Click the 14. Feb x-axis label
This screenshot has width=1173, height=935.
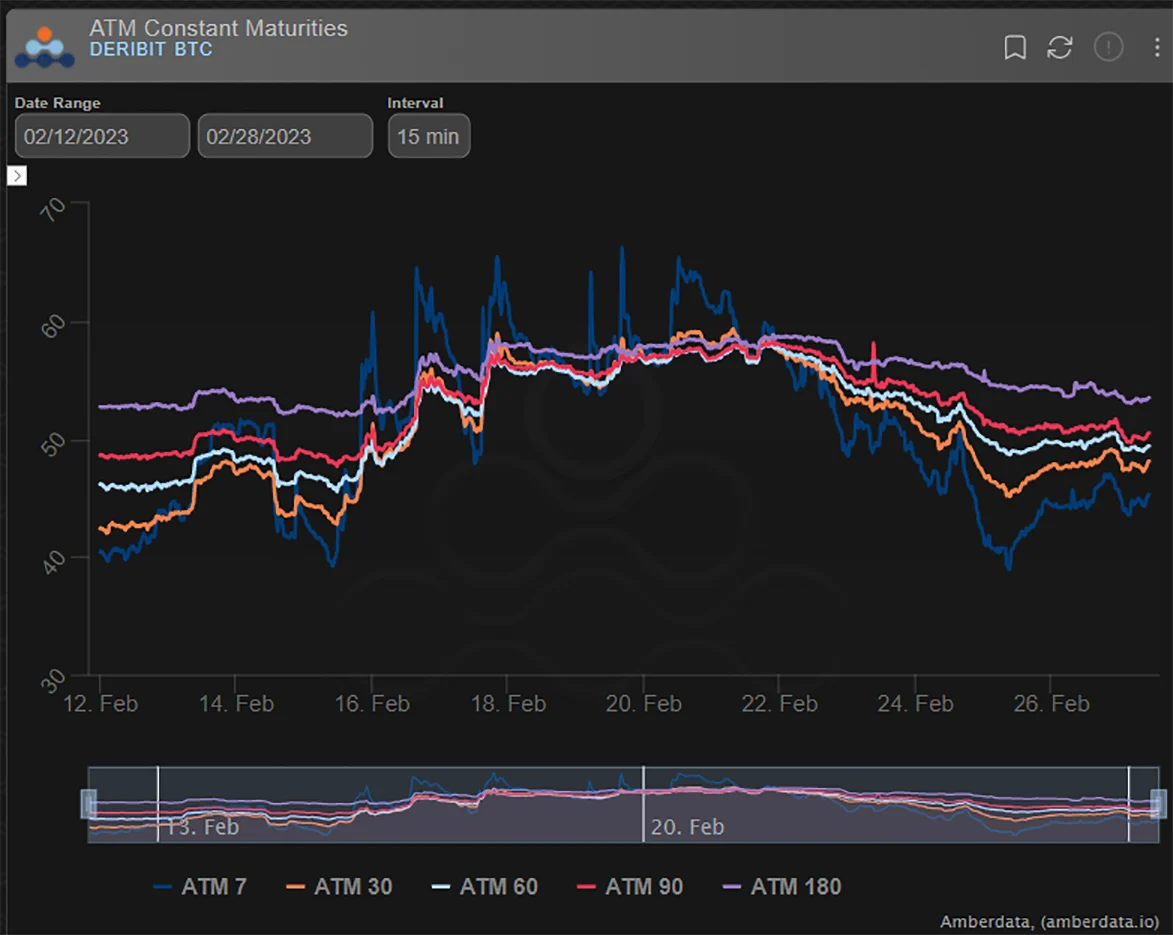click(236, 704)
